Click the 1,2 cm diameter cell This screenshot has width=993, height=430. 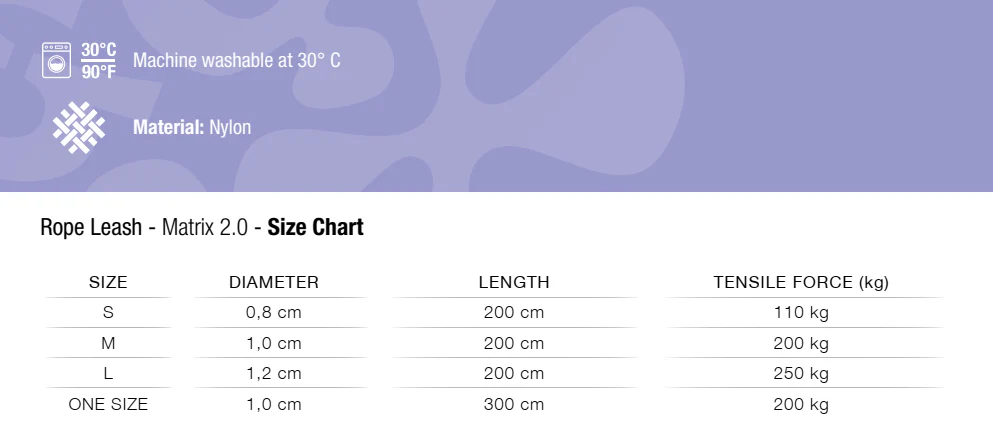pos(274,374)
